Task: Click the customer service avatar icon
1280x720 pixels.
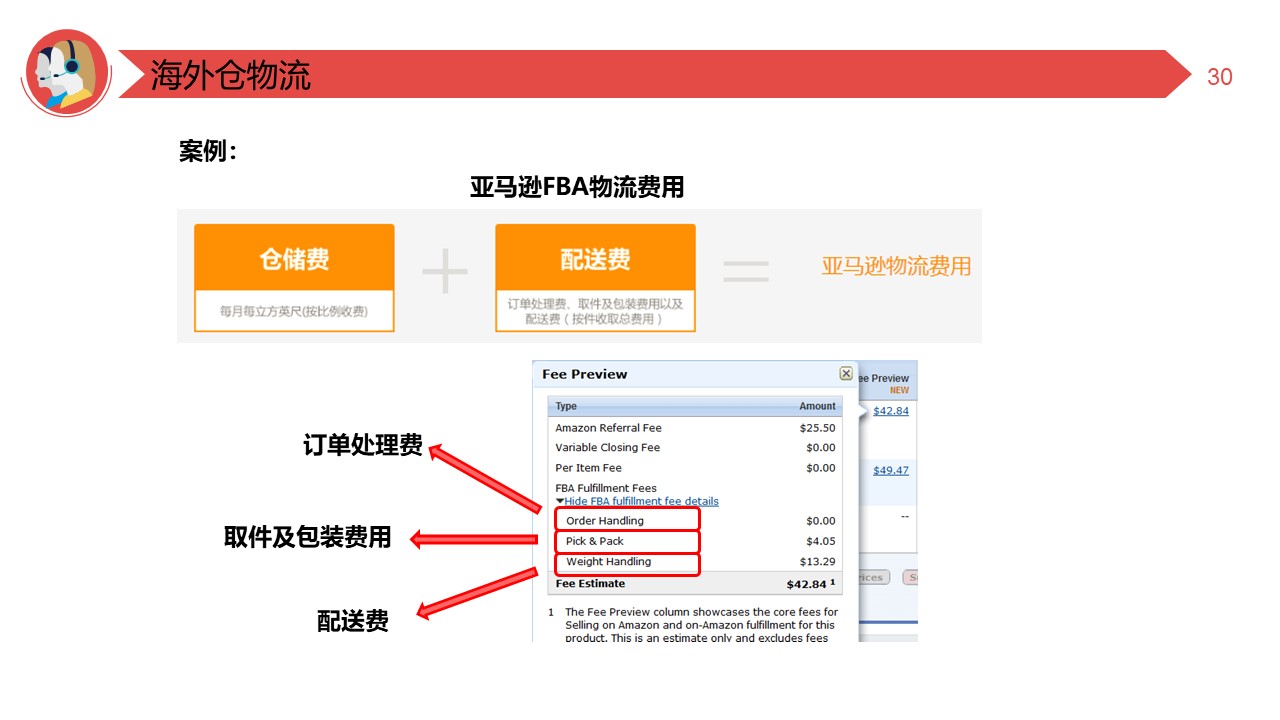Action: coord(66,73)
